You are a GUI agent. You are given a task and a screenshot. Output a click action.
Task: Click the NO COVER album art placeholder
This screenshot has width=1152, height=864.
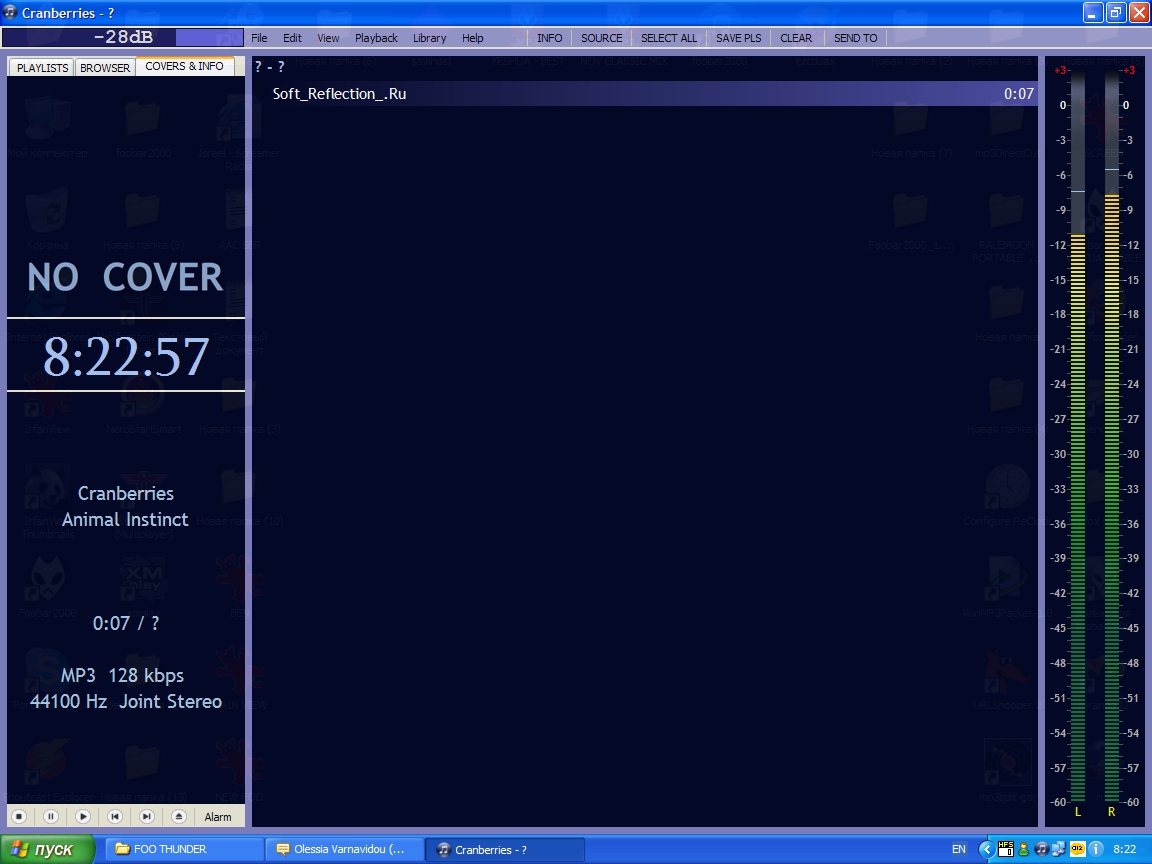125,277
